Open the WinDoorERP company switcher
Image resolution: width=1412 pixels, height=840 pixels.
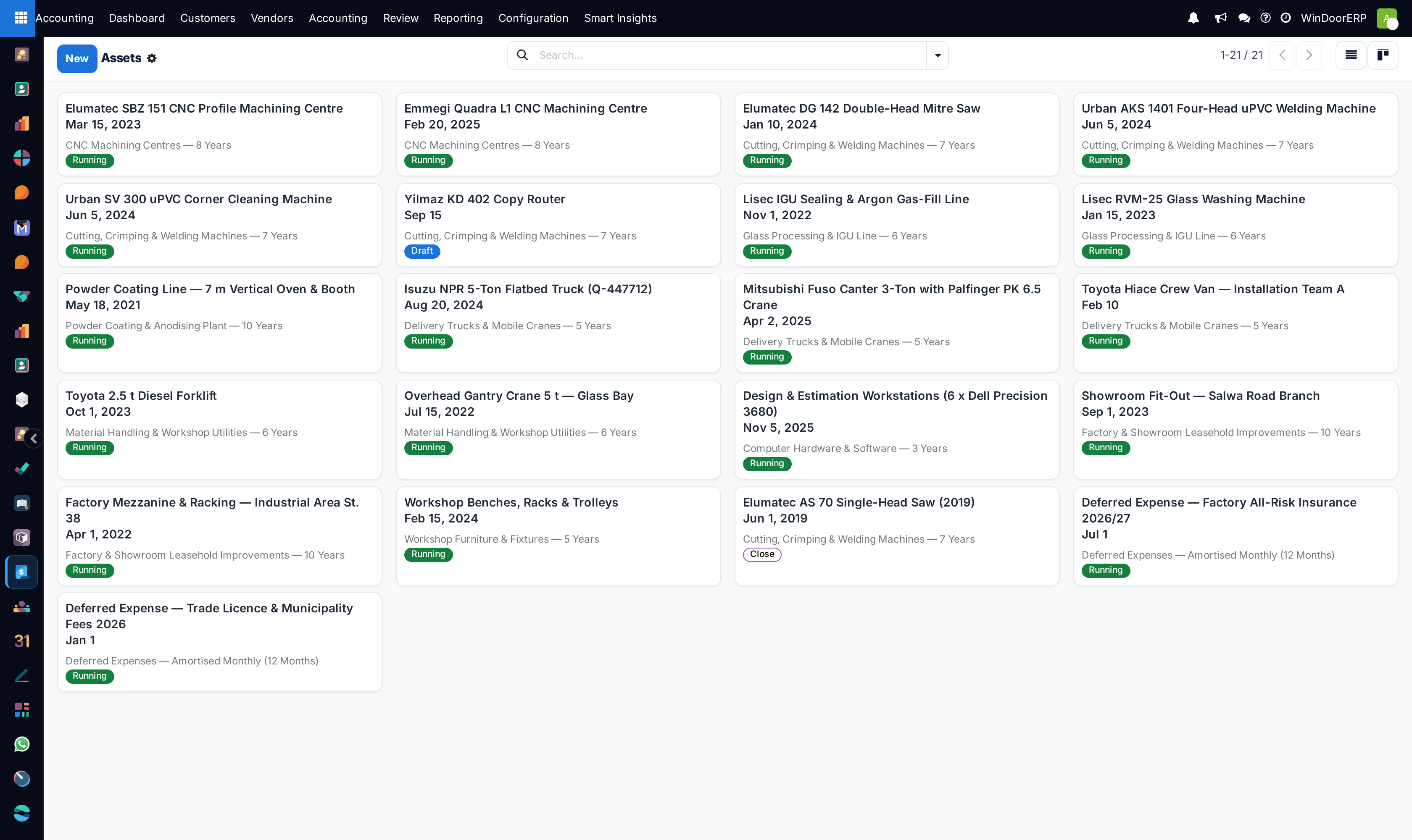point(1334,18)
